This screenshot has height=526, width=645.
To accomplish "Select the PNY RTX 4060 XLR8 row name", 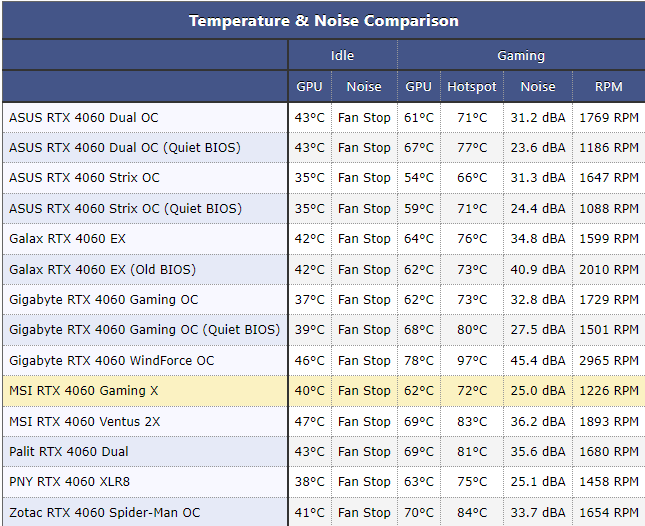I will 69,482.
